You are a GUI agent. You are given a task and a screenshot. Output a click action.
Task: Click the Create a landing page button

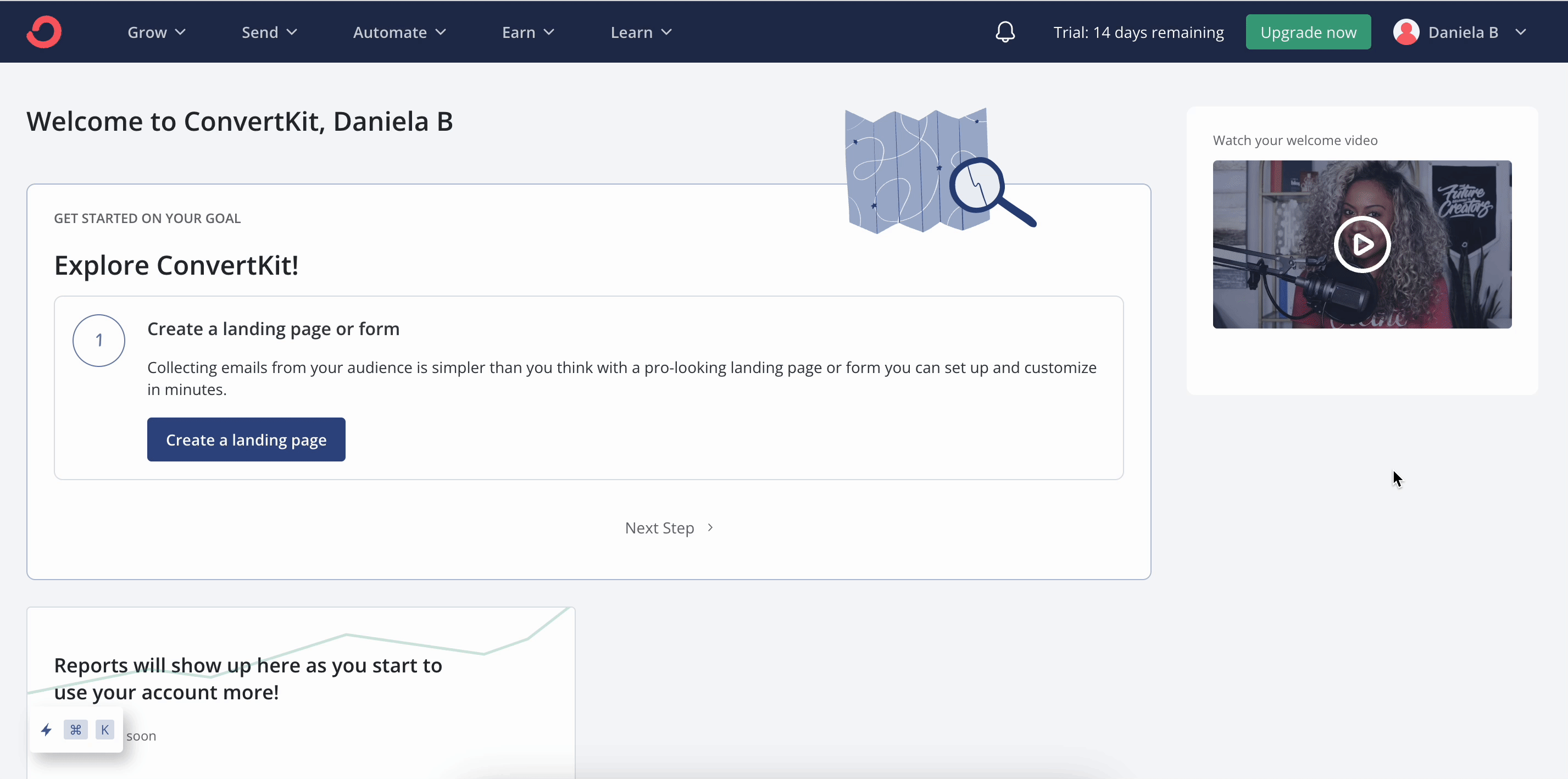[x=246, y=439]
